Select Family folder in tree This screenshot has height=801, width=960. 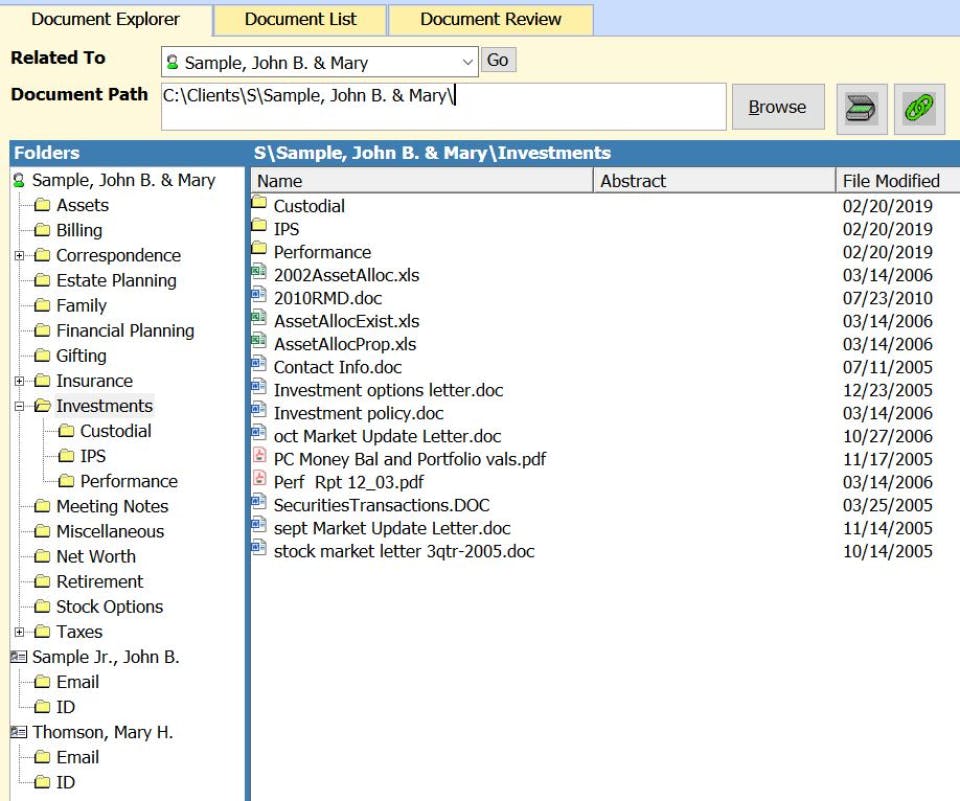click(x=81, y=306)
